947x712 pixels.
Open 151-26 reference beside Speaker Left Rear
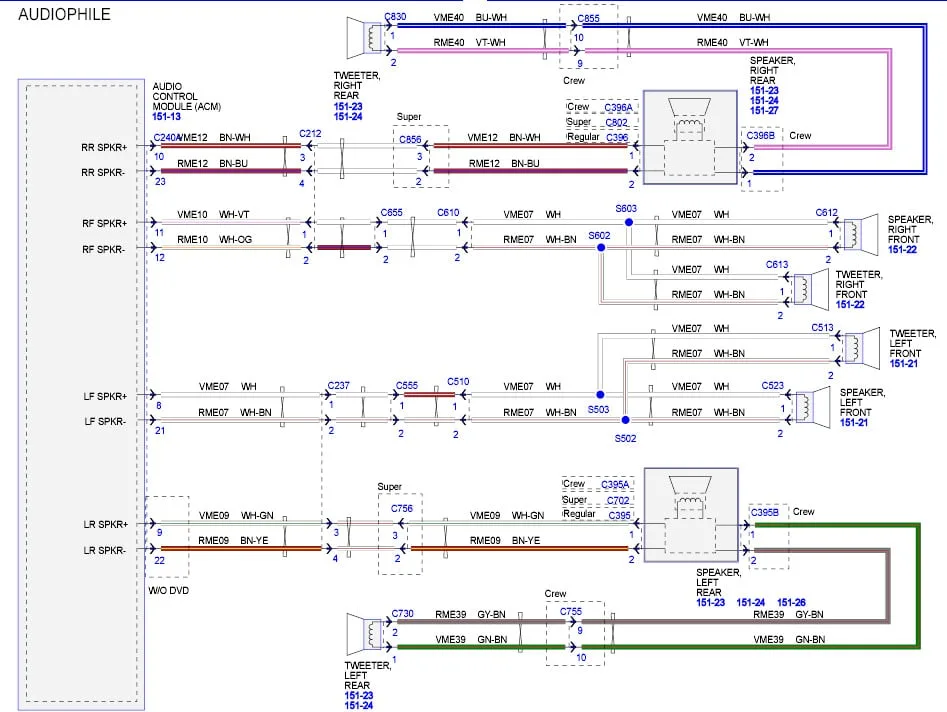point(791,602)
